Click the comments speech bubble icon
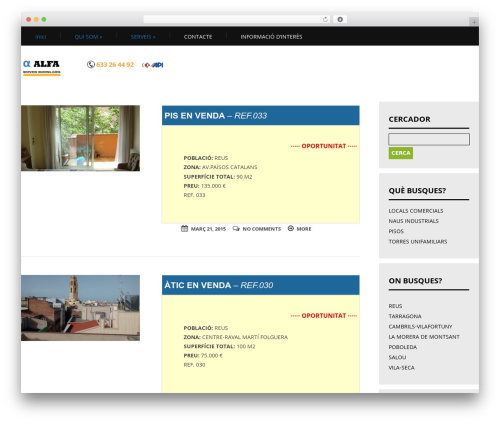This screenshot has height=423, width=500. tap(236, 228)
